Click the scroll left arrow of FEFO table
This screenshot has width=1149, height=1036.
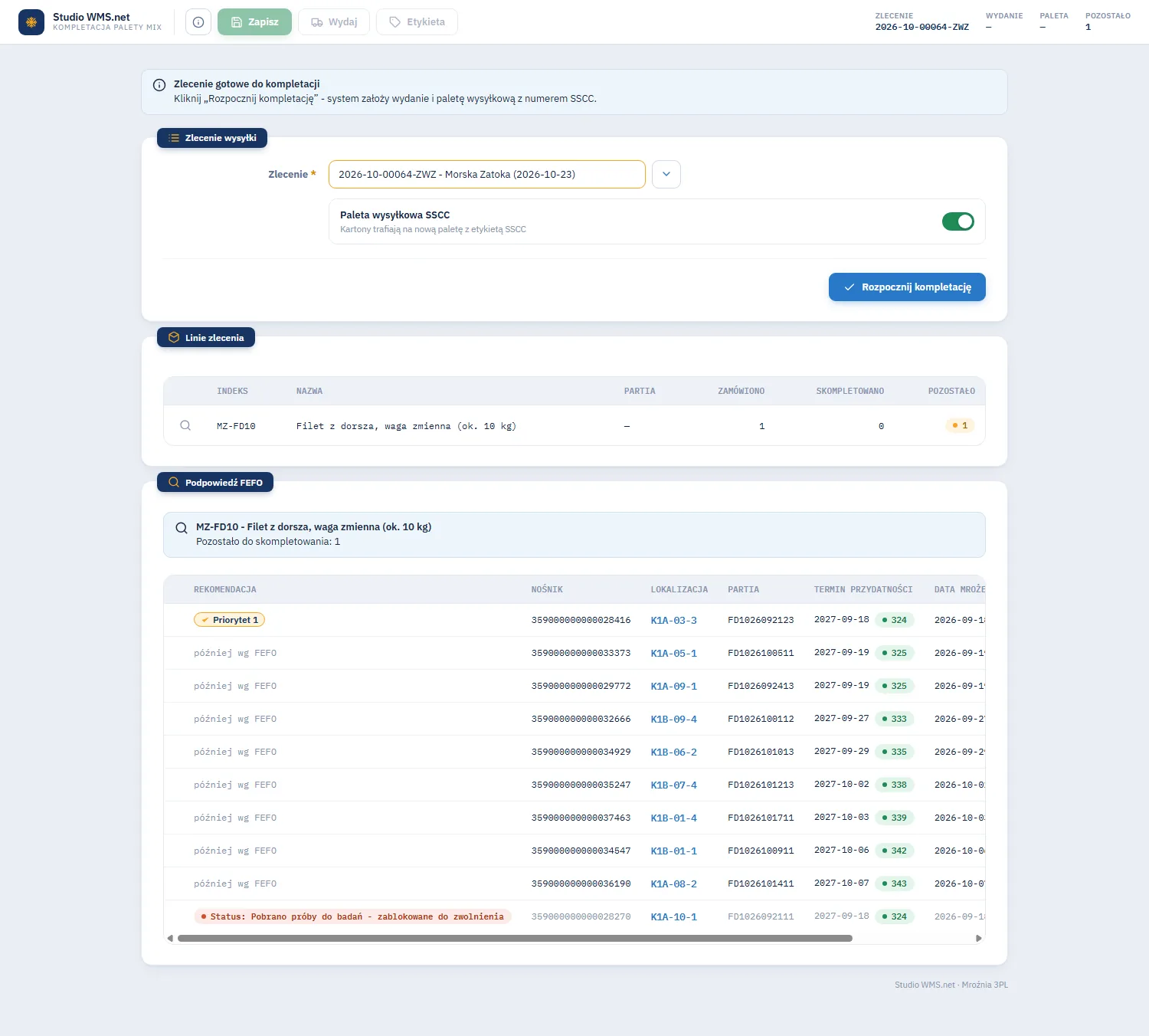point(170,938)
